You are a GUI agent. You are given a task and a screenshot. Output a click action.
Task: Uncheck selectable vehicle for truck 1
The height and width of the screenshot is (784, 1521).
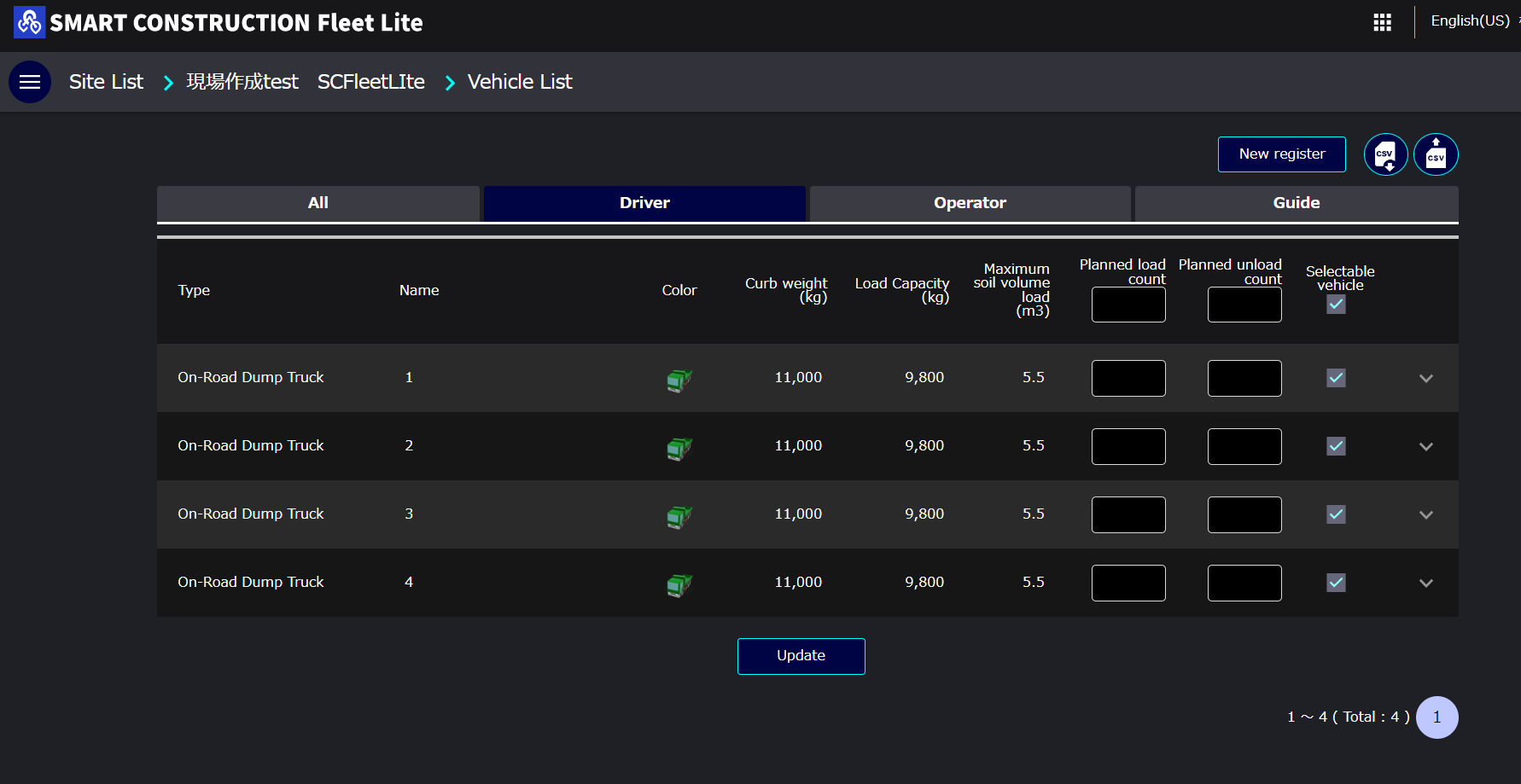click(1337, 378)
